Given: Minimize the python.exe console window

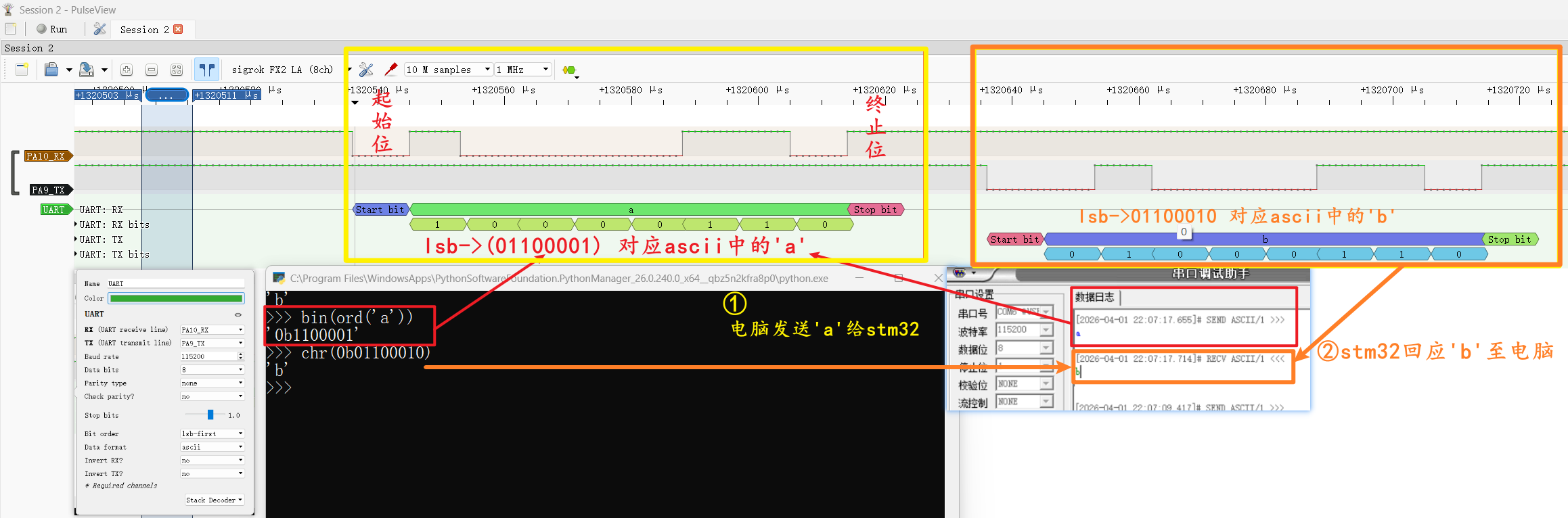Looking at the screenshot, I should tap(859, 278).
